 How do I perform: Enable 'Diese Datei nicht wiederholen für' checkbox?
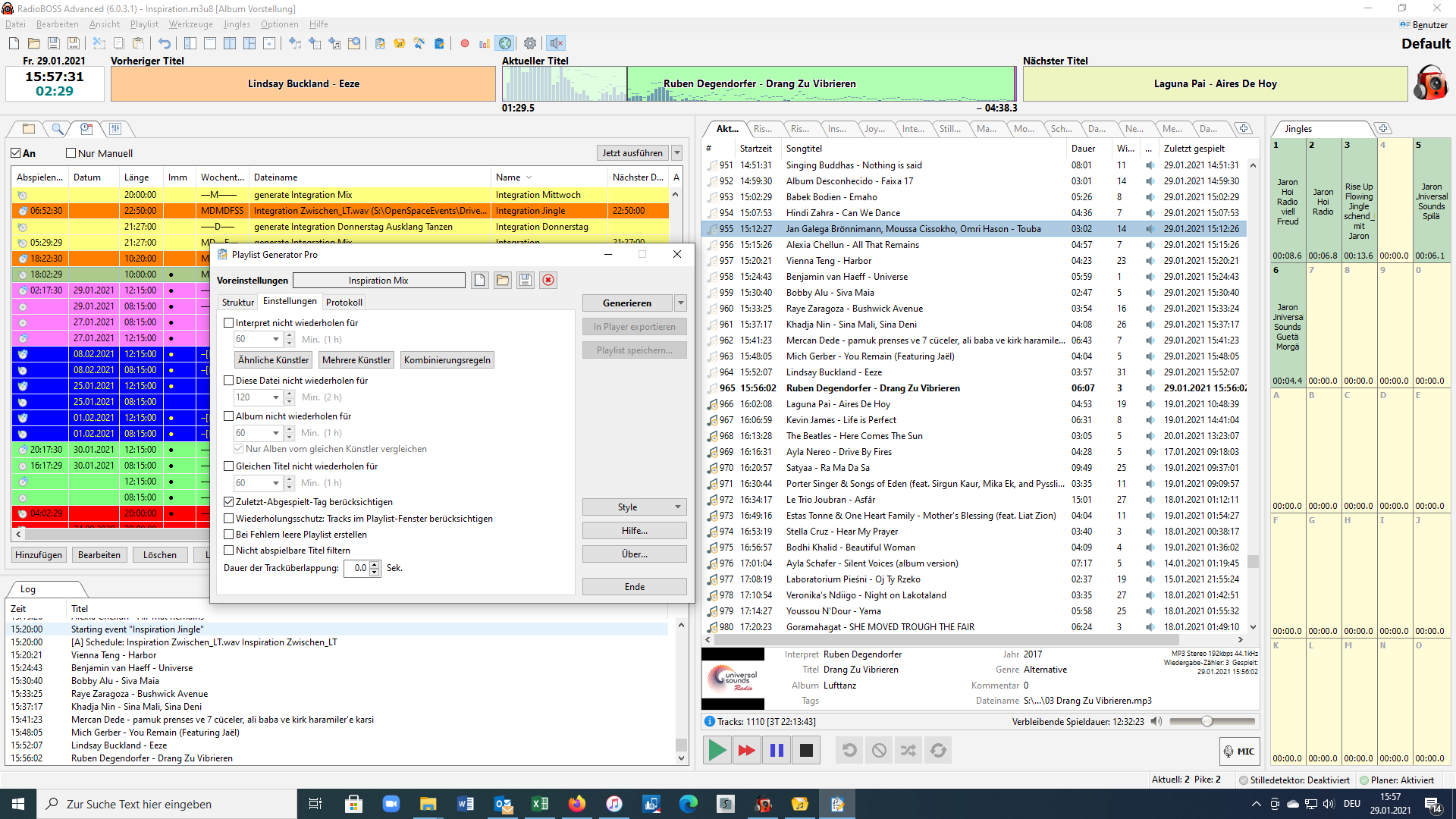228,380
